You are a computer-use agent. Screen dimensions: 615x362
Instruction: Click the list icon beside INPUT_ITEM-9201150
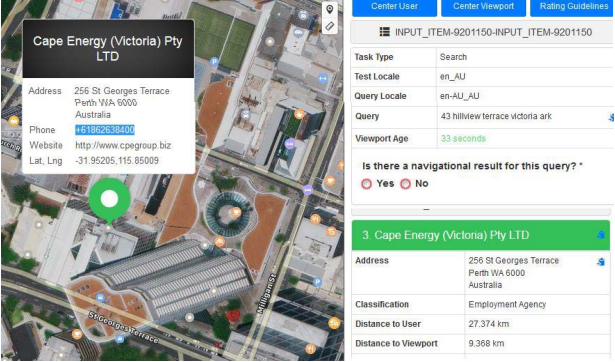384,32
